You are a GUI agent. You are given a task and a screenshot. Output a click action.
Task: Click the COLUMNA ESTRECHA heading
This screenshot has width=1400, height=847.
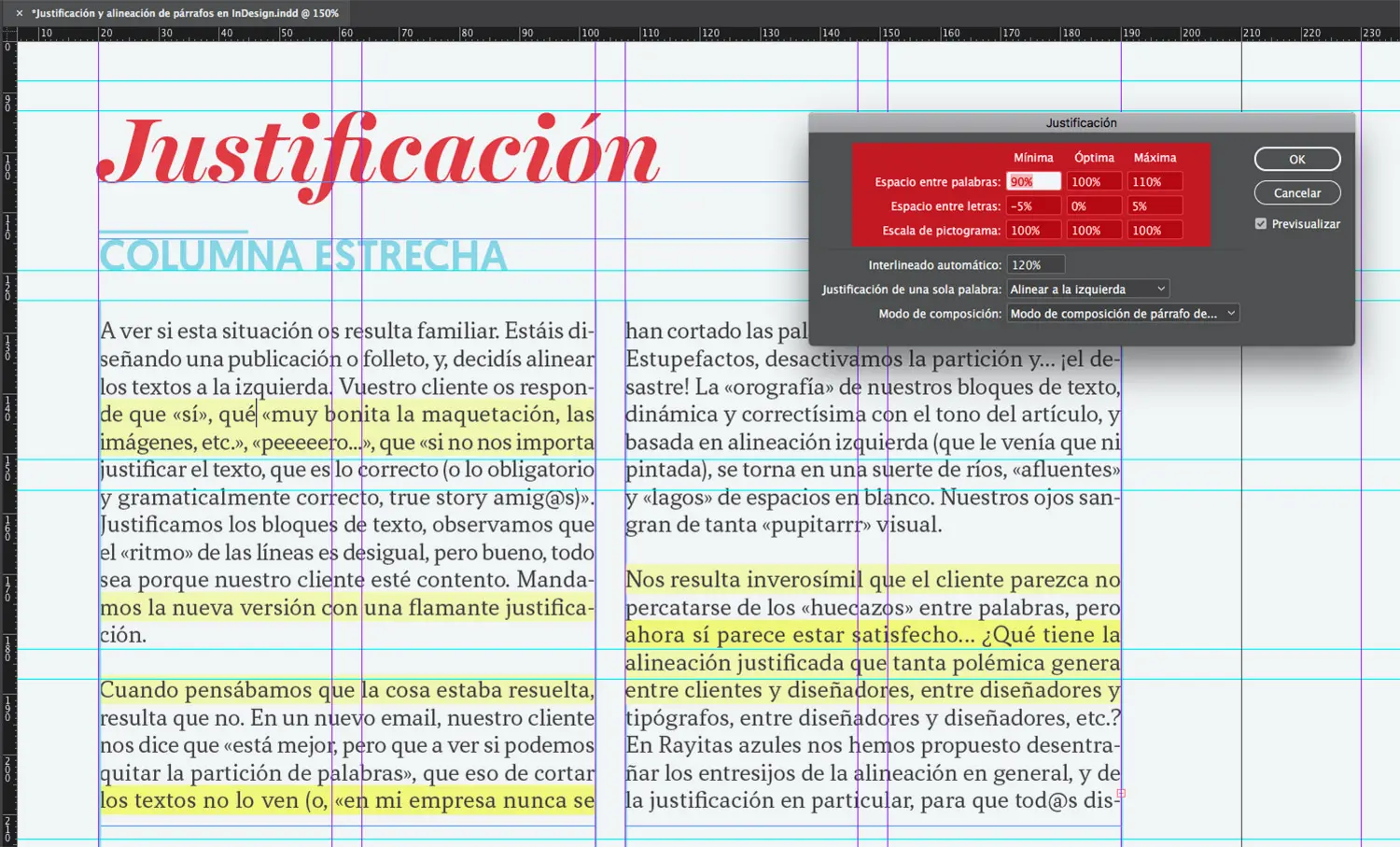303,256
